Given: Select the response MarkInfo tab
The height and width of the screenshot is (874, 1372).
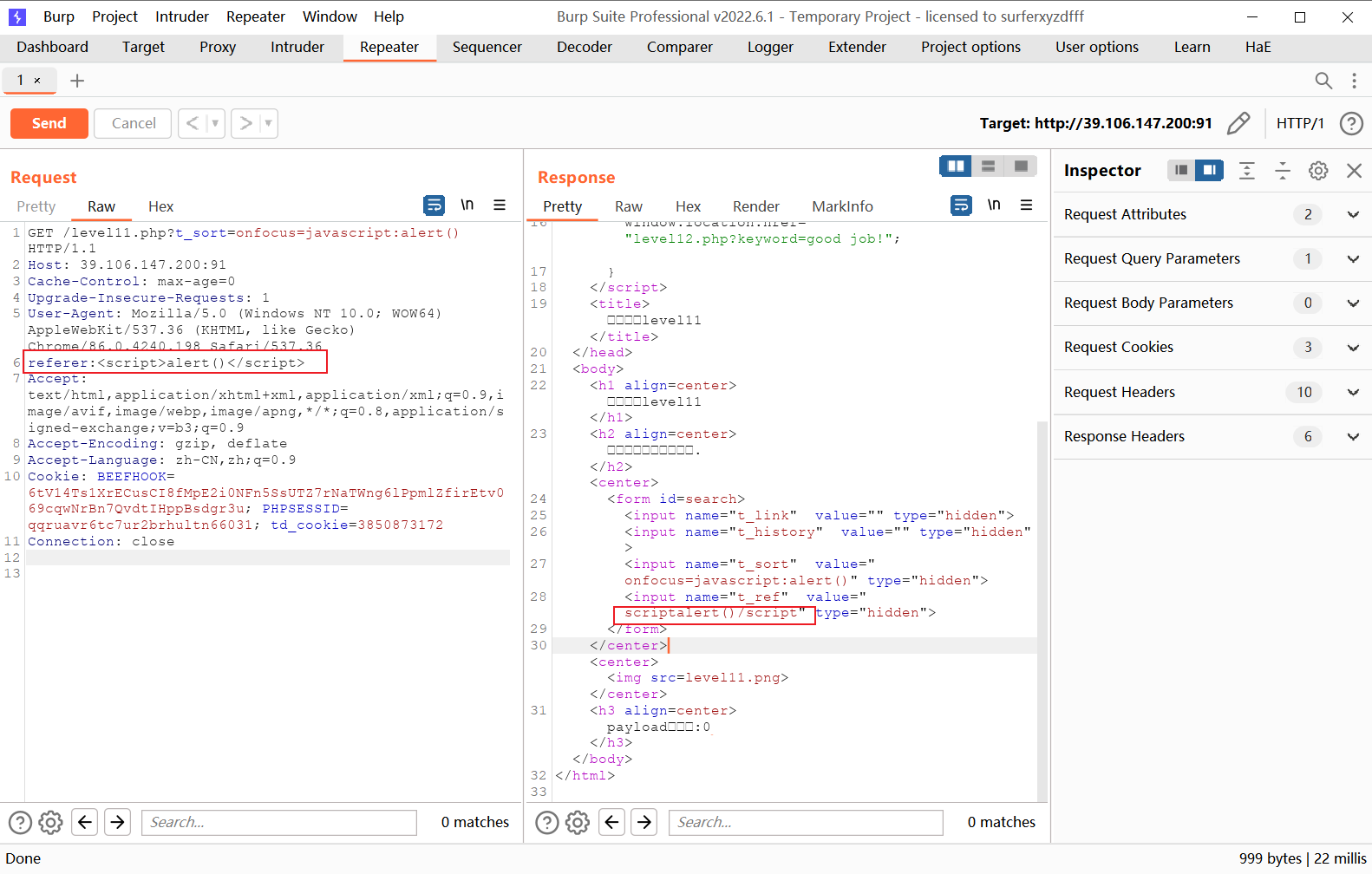Looking at the screenshot, I should (842, 206).
